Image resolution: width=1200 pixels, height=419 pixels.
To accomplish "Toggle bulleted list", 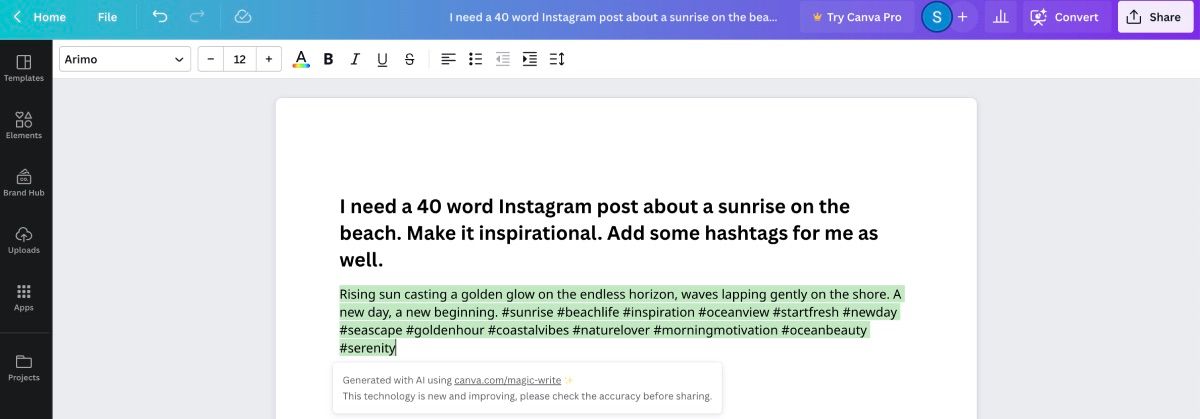I will click(x=476, y=59).
